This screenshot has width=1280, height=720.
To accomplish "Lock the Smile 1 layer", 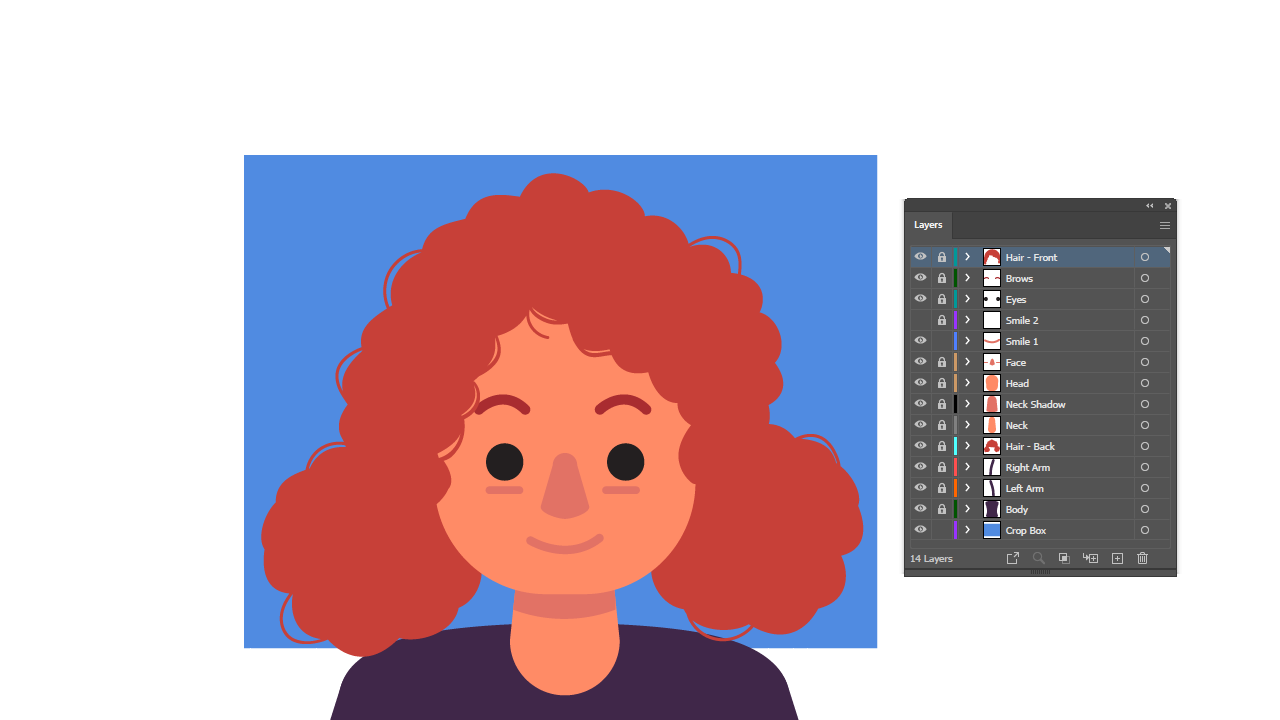I will pos(941,341).
